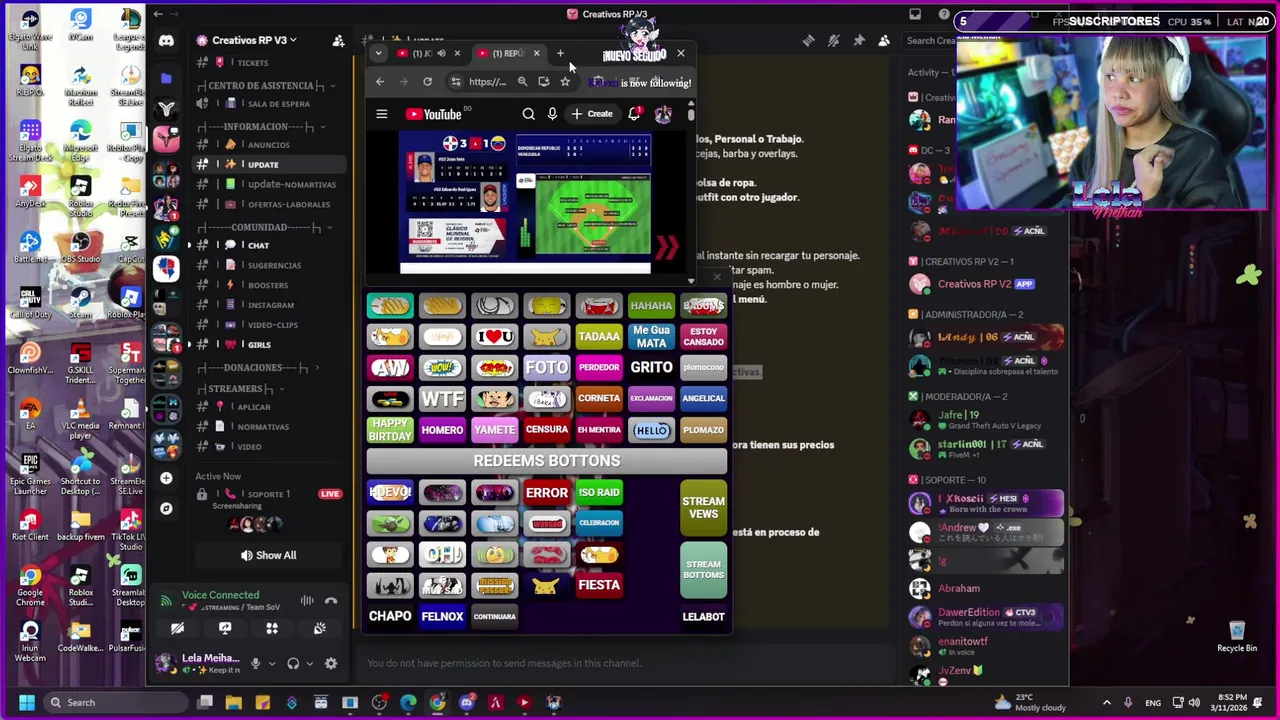1280x720 pixels.
Task: Click the Show All button
Action: 268,555
